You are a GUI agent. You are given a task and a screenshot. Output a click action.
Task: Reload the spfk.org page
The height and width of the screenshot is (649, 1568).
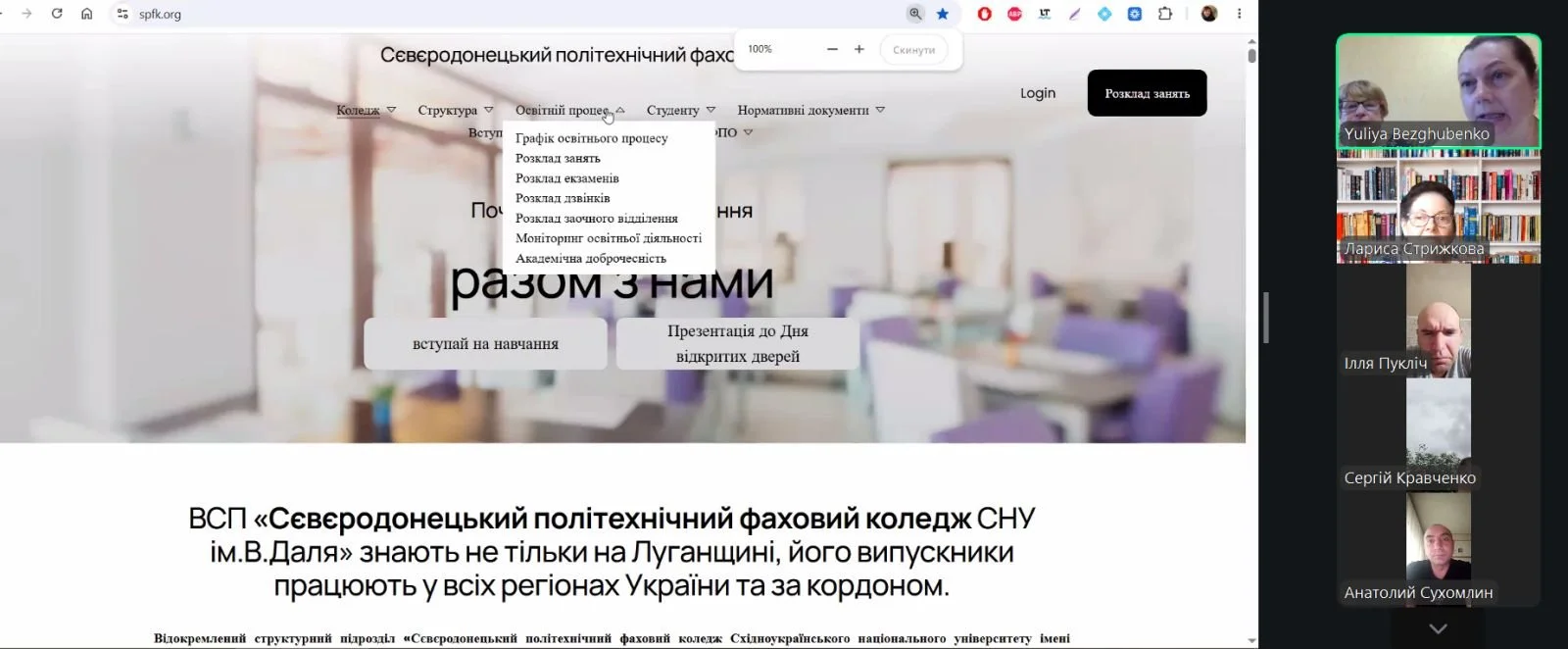point(57,14)
